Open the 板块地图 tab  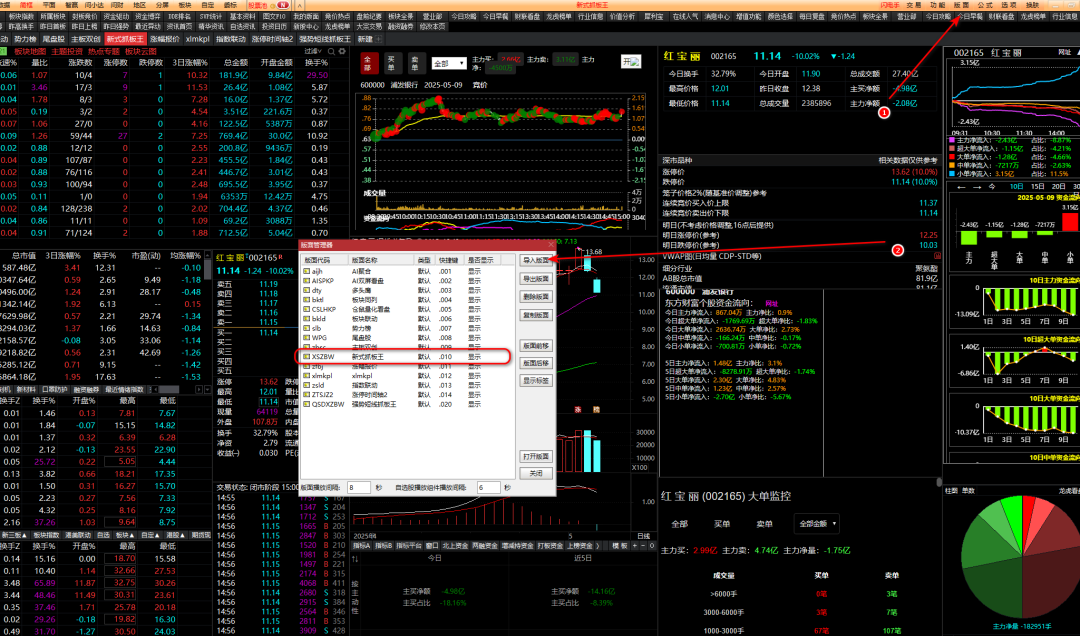(30, 51)
